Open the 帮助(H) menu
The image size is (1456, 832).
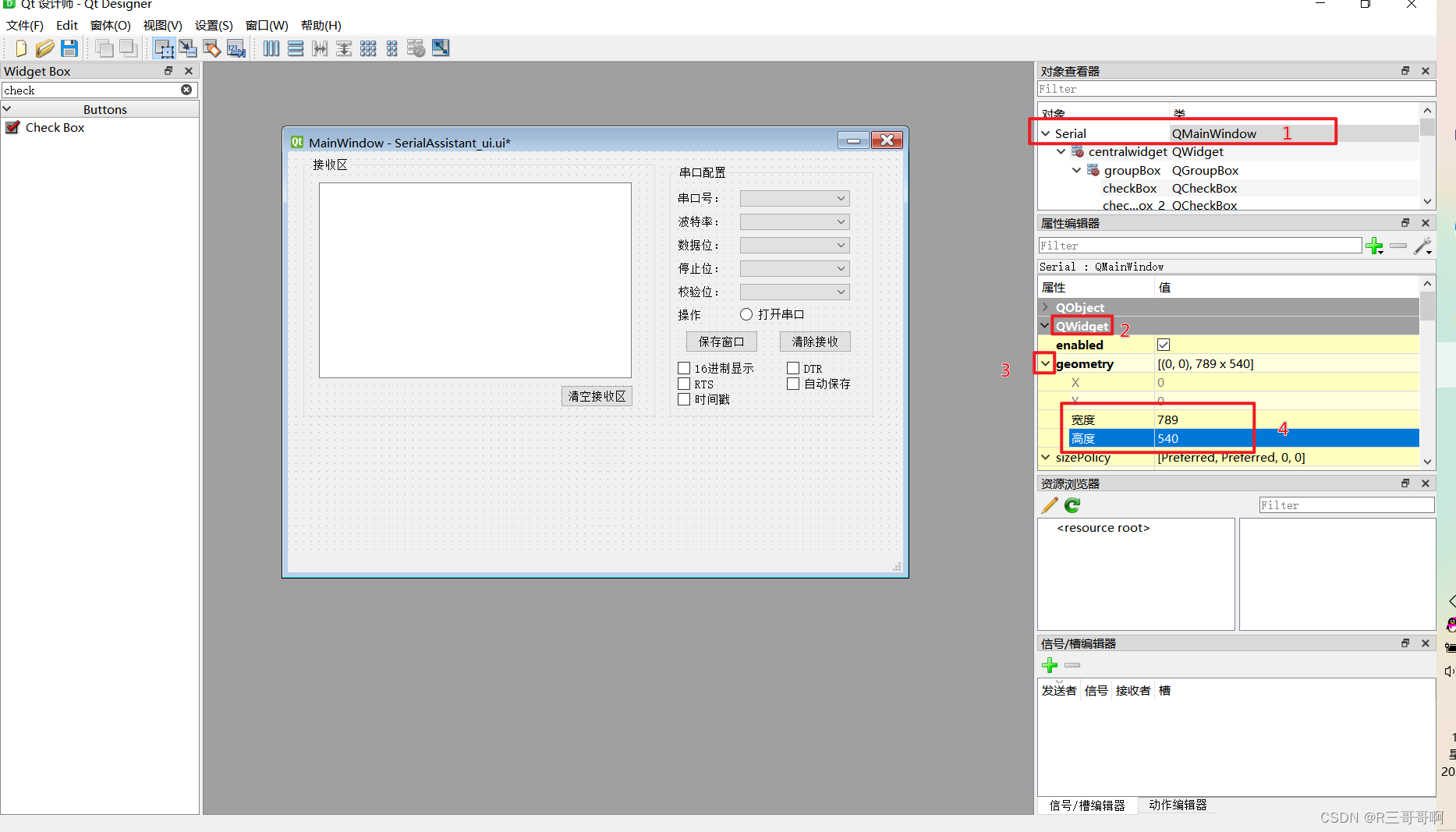321,26
